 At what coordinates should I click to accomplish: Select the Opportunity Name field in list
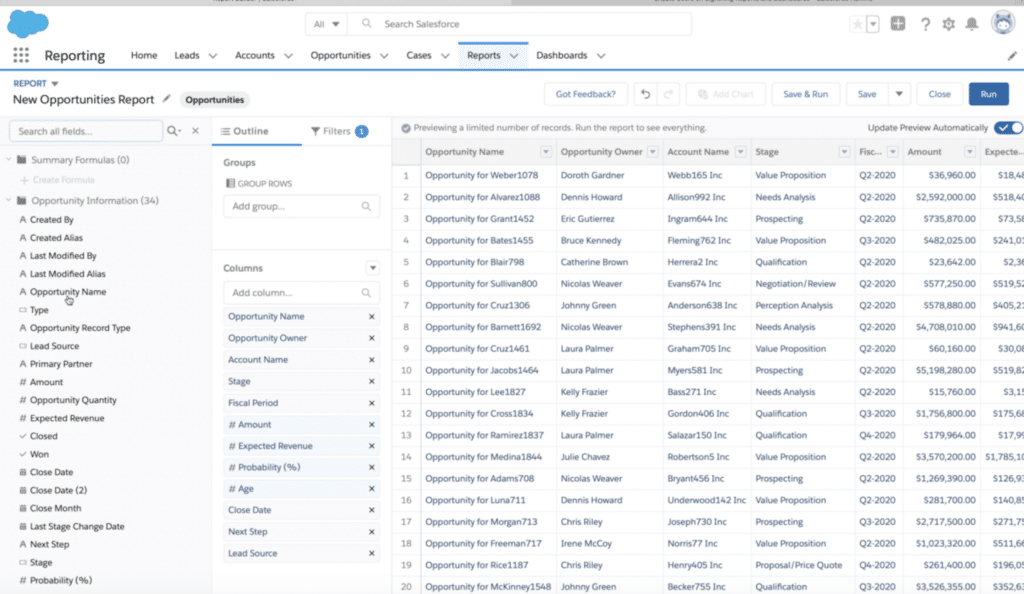coord(68,292)
